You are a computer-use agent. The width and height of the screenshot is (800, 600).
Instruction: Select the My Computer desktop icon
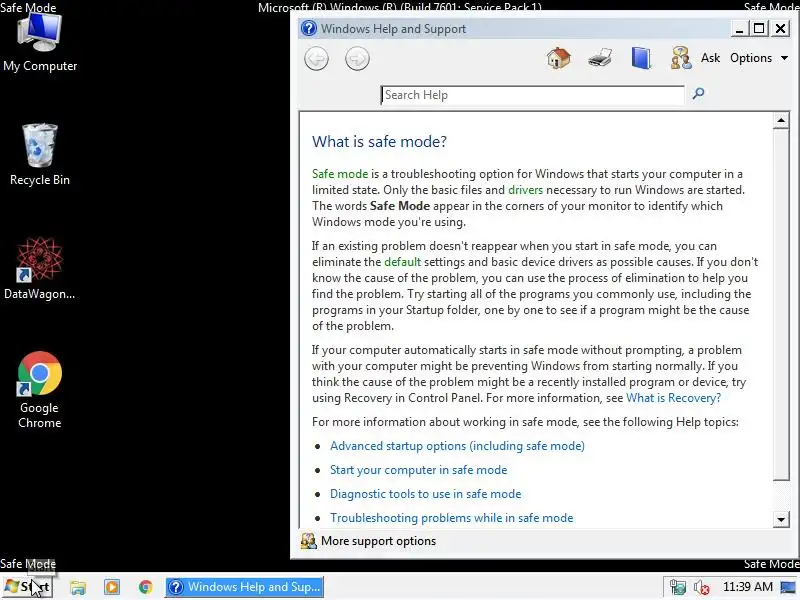pos(40,43)
